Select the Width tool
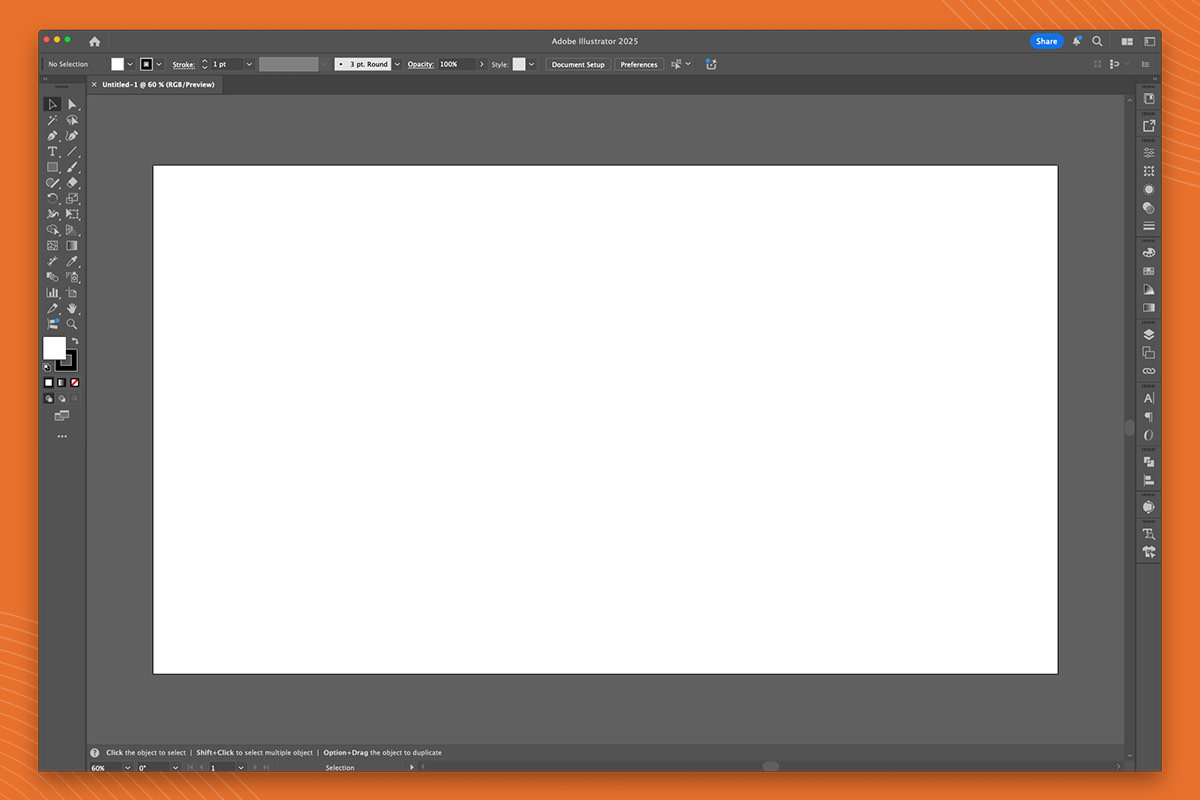 tap(53, 214)
